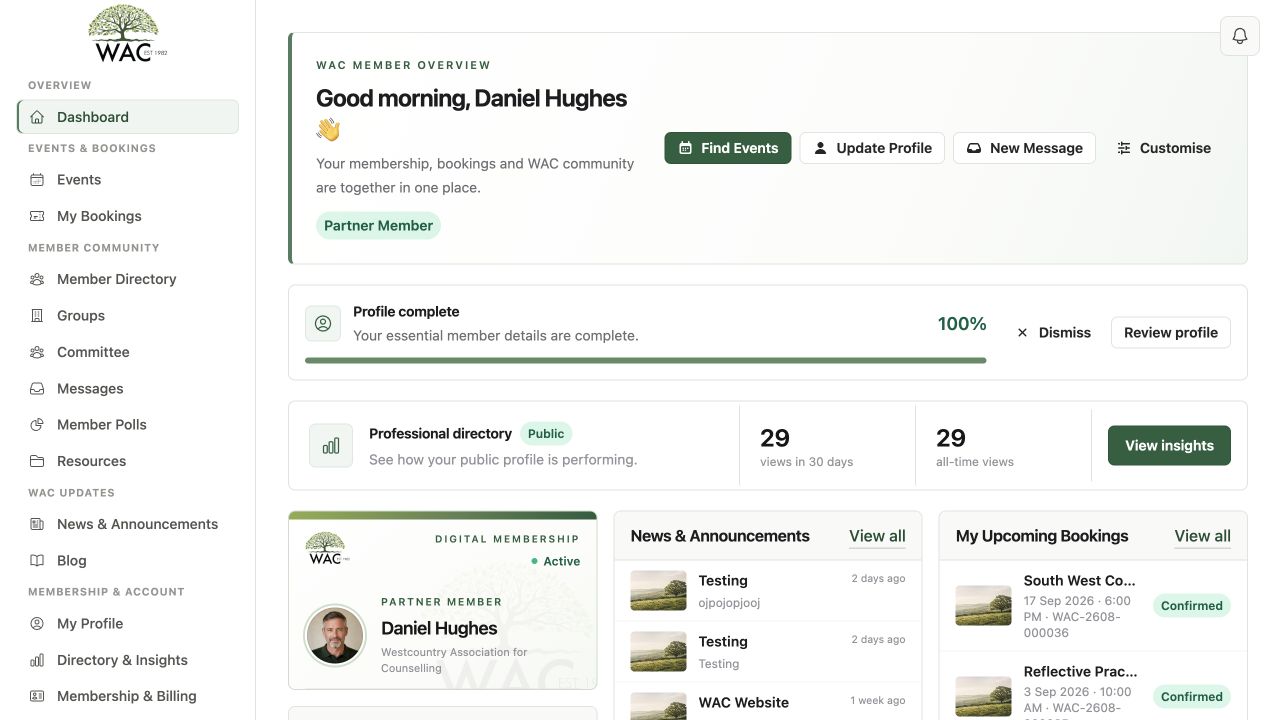Go to Member Directory in sidebar
The image size is (1280, 720).
pyautogui.click(x=128, y=279)
